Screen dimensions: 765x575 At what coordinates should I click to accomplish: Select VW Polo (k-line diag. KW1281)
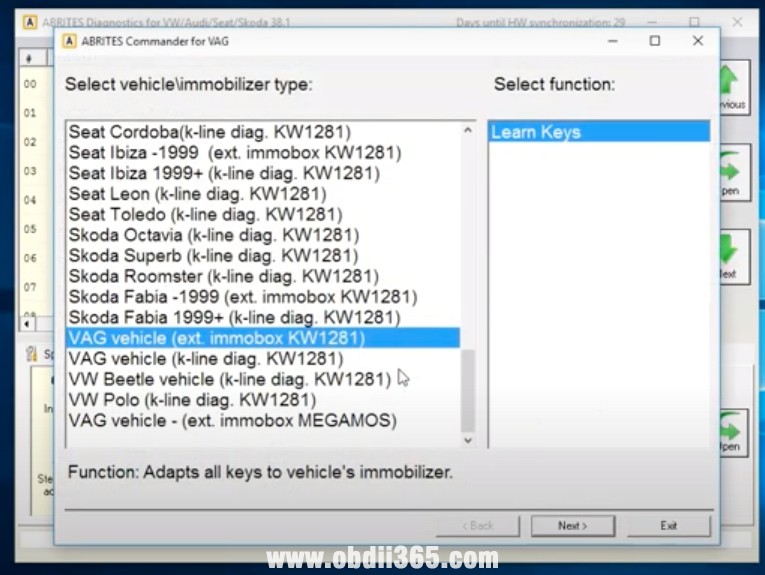[x=263, y=400]
